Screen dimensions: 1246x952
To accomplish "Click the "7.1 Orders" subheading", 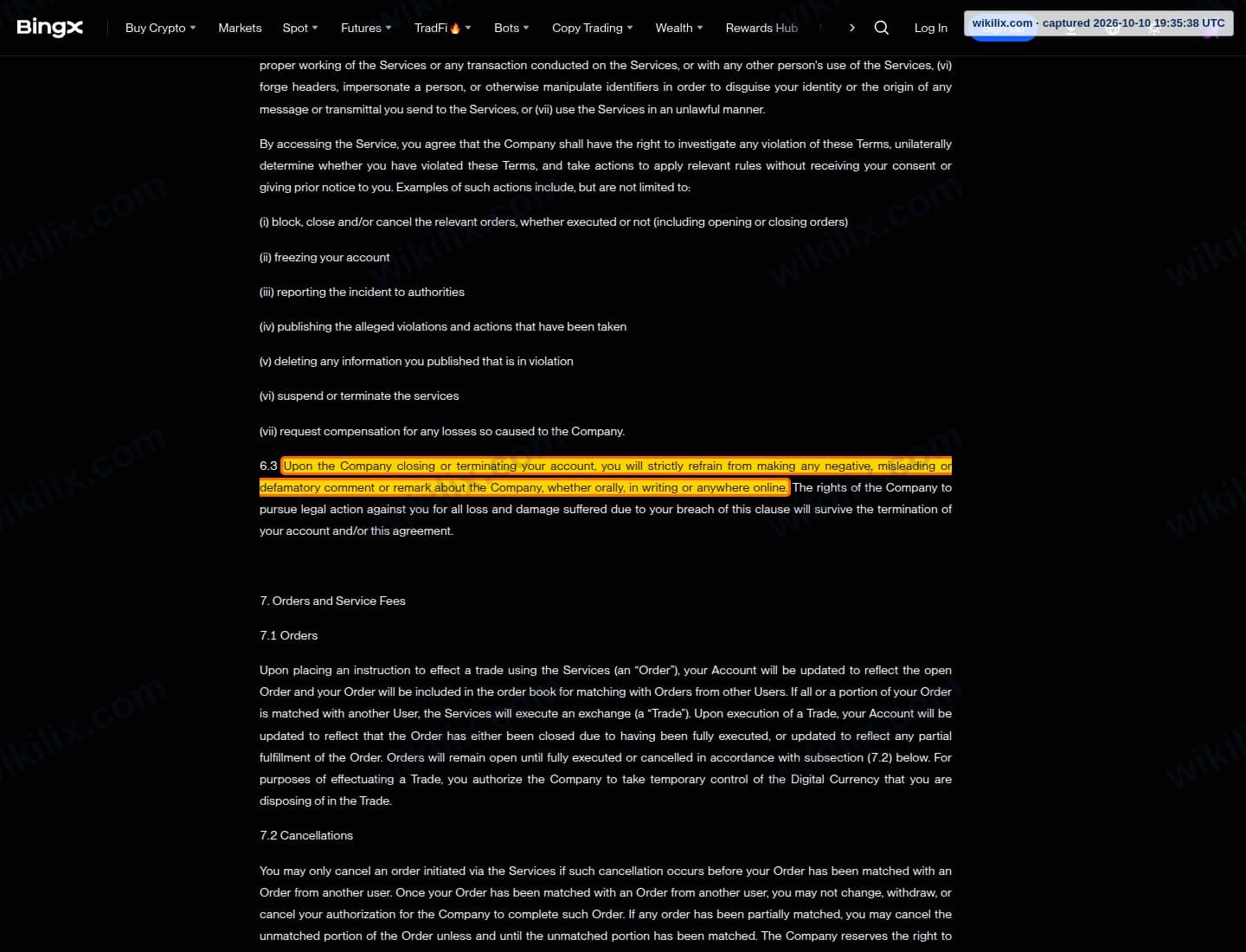I will click(x=289, y=635).
